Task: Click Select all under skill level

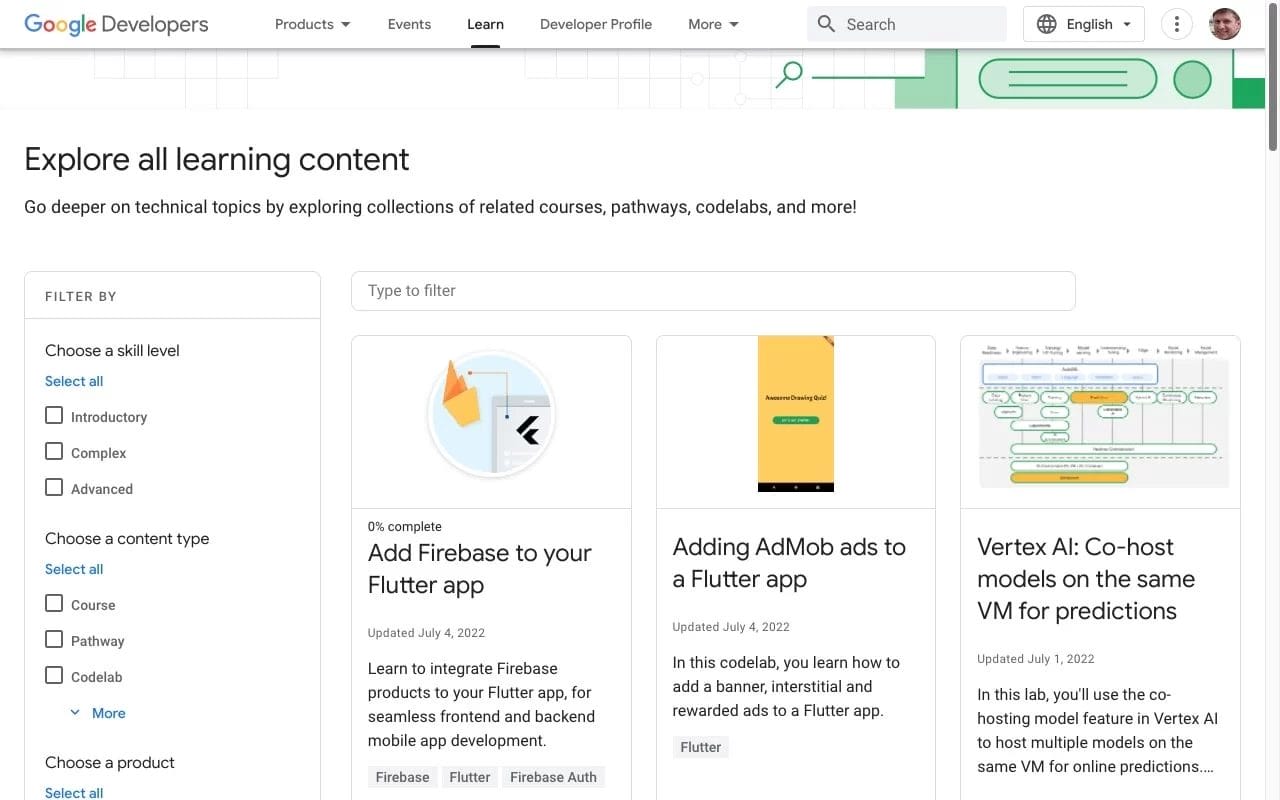Action: click(x=74, y=381)
